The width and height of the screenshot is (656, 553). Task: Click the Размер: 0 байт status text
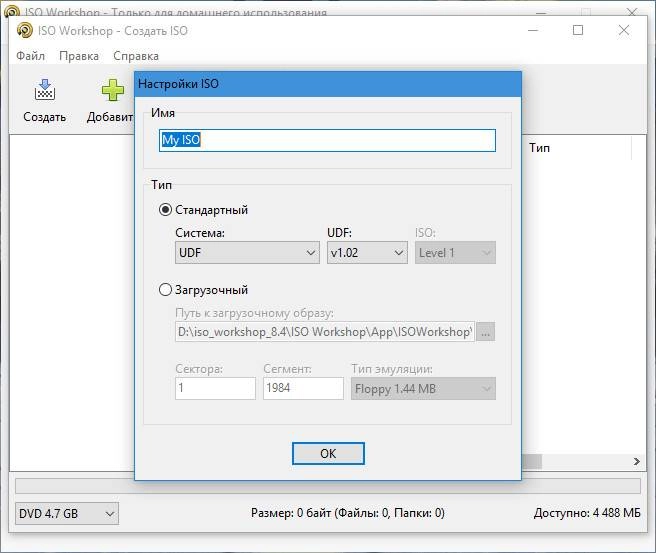pyautogui.click(x=348, y=513)
